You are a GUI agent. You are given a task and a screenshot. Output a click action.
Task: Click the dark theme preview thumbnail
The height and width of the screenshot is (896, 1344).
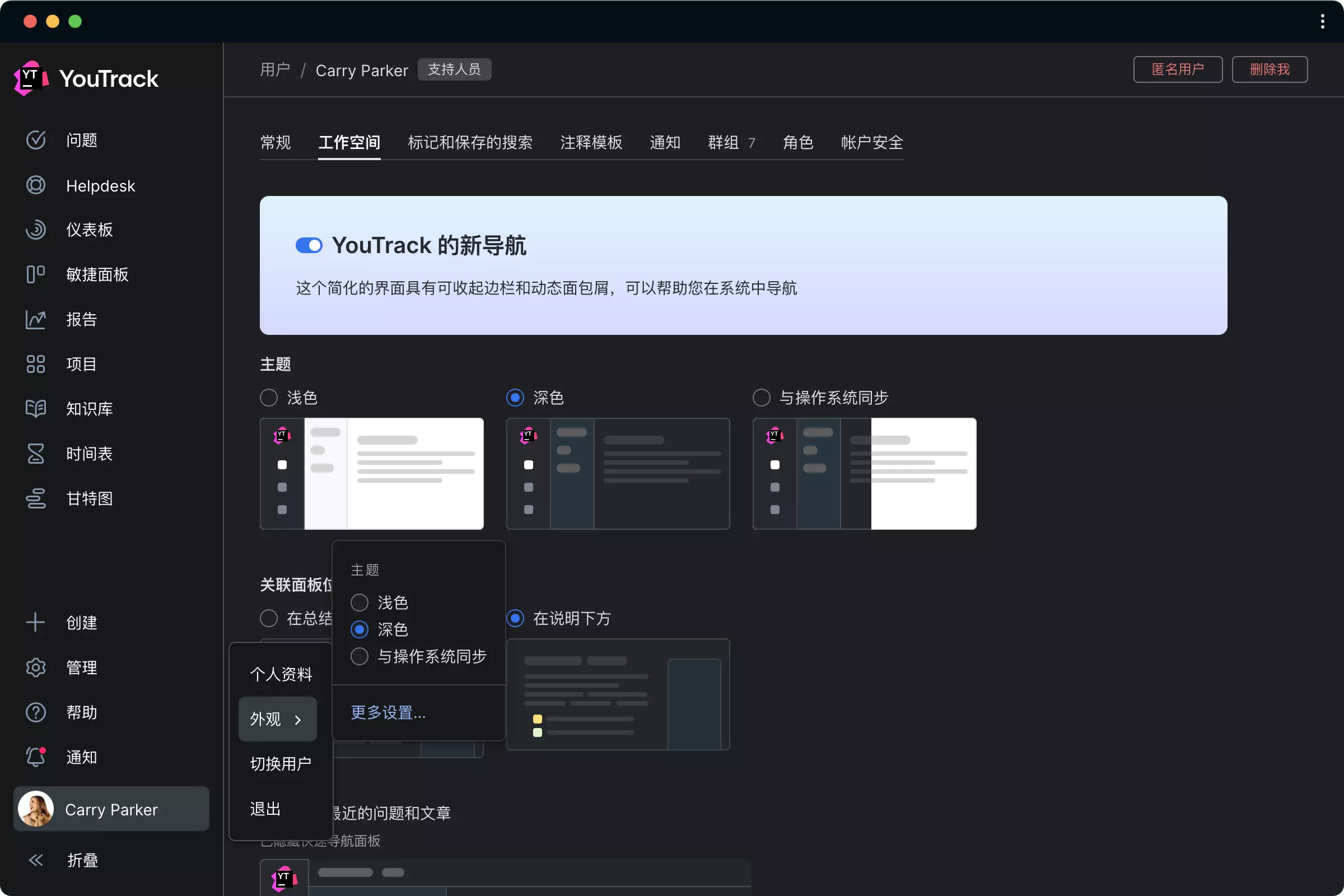click(x=618, y=474)
